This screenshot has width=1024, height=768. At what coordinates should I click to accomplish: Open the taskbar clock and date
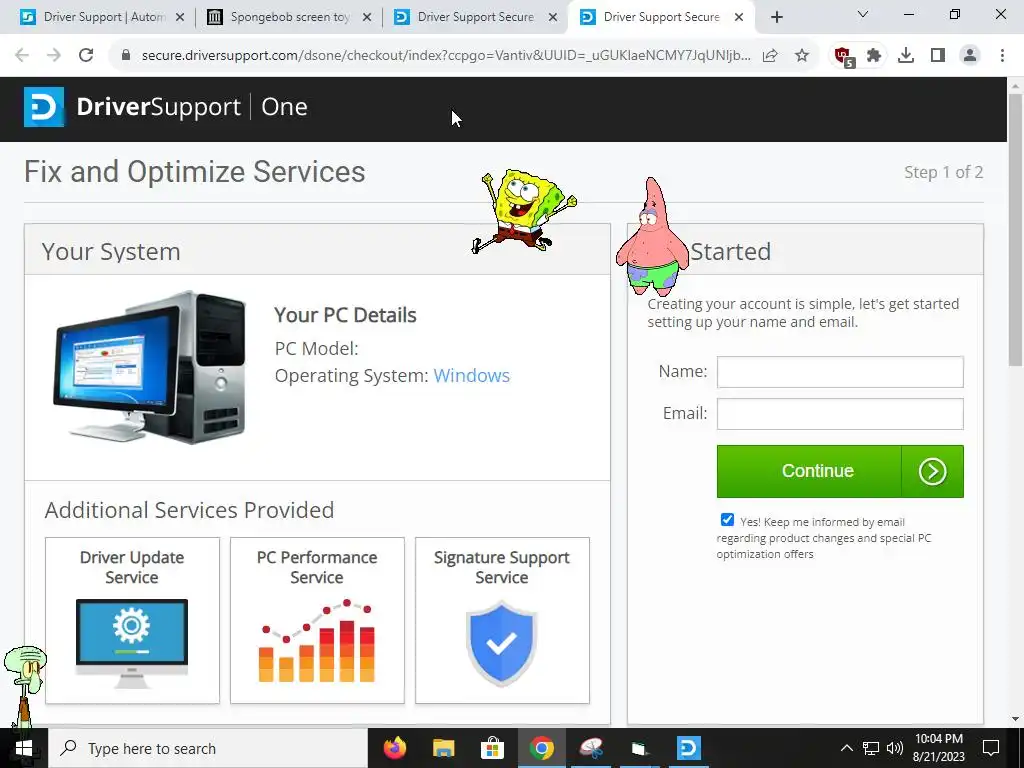tap(938, 748)
